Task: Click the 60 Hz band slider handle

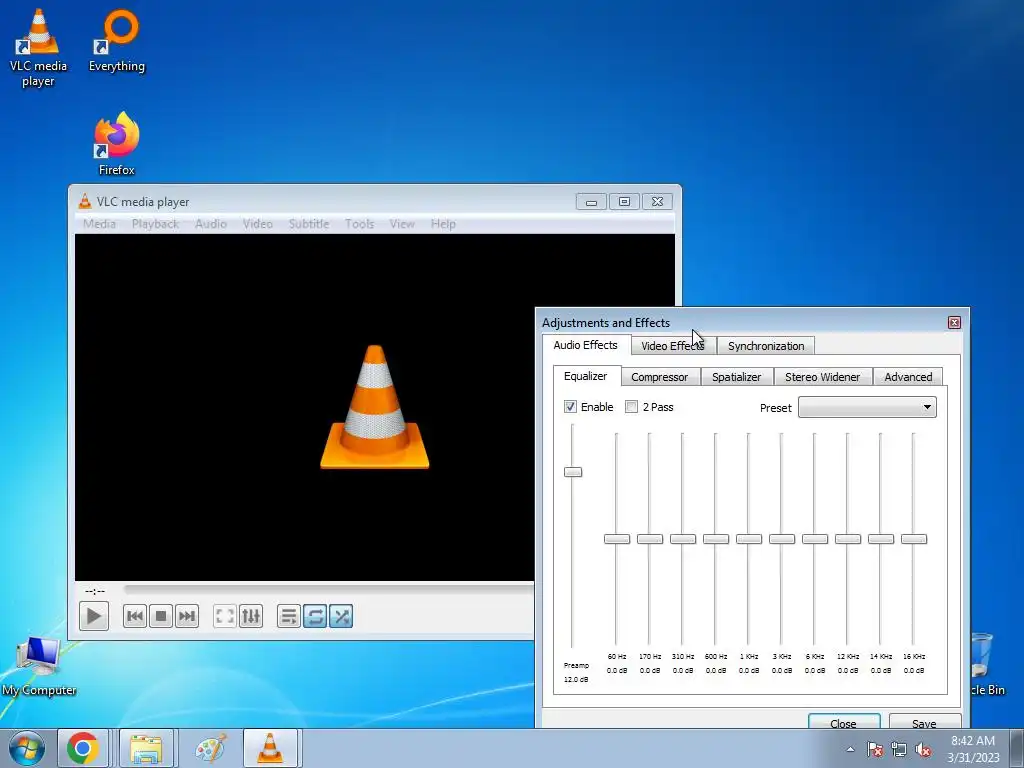Action: 616,539
